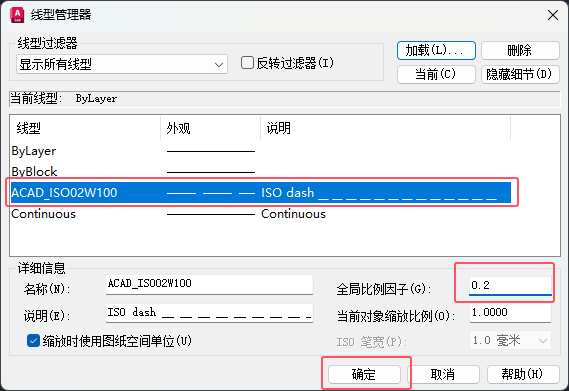Click the 全局比例因子(G) field showing 0.2
Image resolution: width=569 pixels, height=391 pixels.
[510, 286]
